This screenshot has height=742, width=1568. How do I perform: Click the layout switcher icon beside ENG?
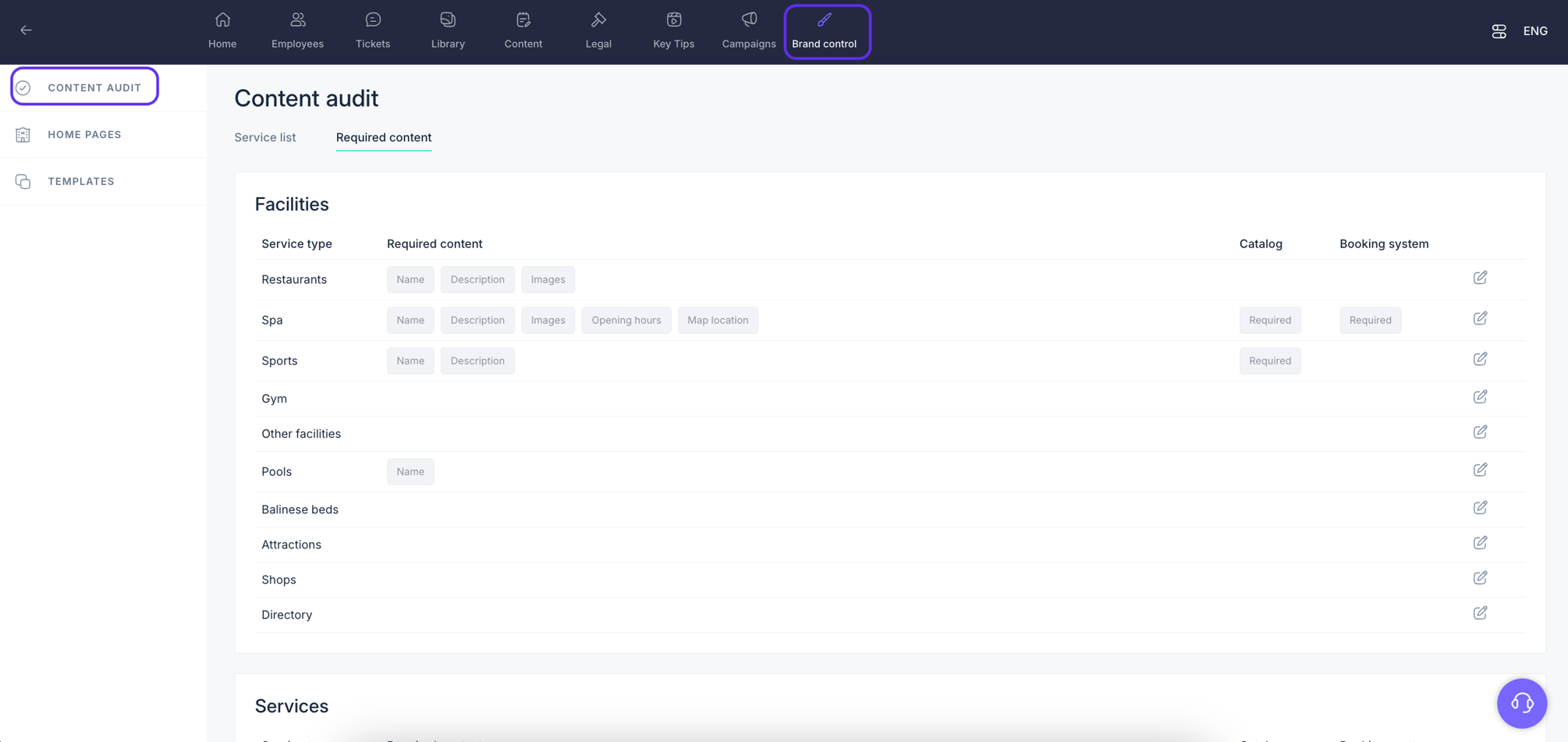point(1499,31)
